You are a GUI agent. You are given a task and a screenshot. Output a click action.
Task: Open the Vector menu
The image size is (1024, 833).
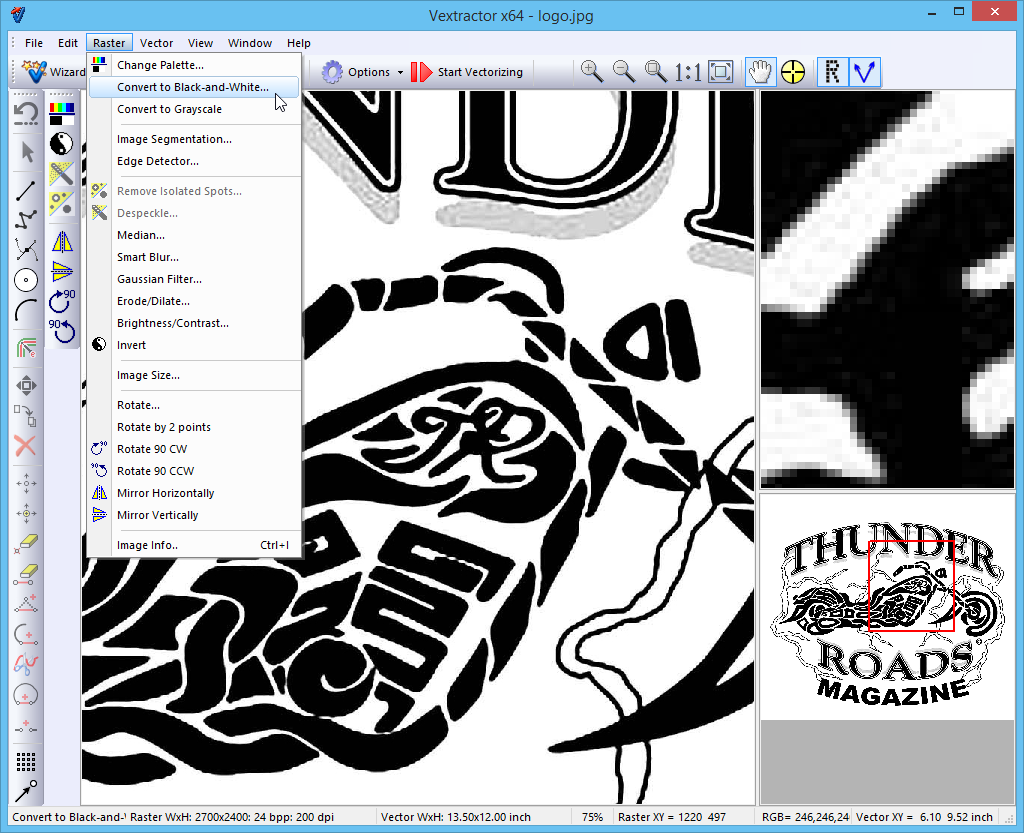[x=156, y=43]
